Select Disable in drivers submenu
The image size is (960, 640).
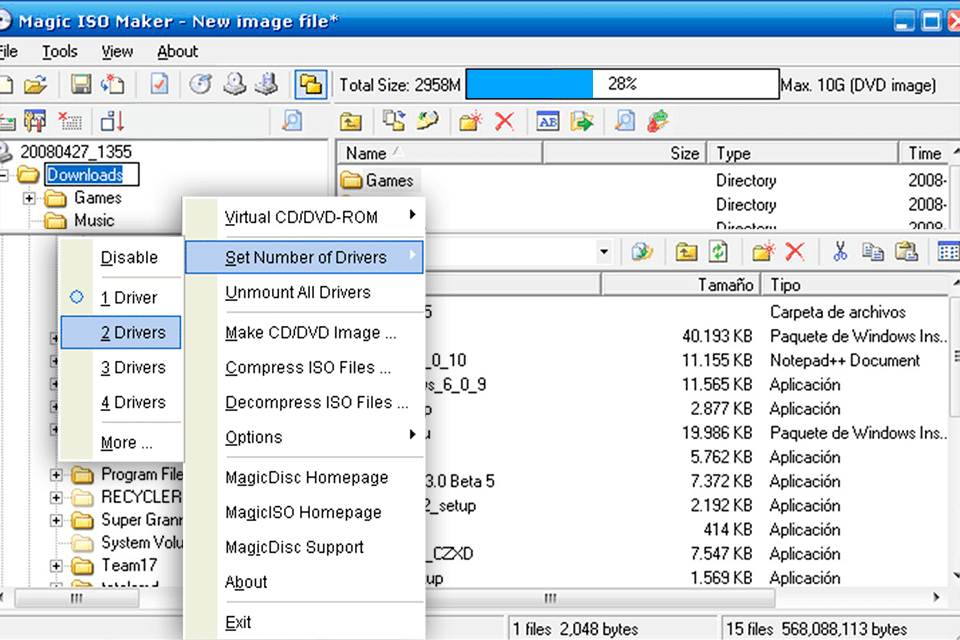[121, 258]
